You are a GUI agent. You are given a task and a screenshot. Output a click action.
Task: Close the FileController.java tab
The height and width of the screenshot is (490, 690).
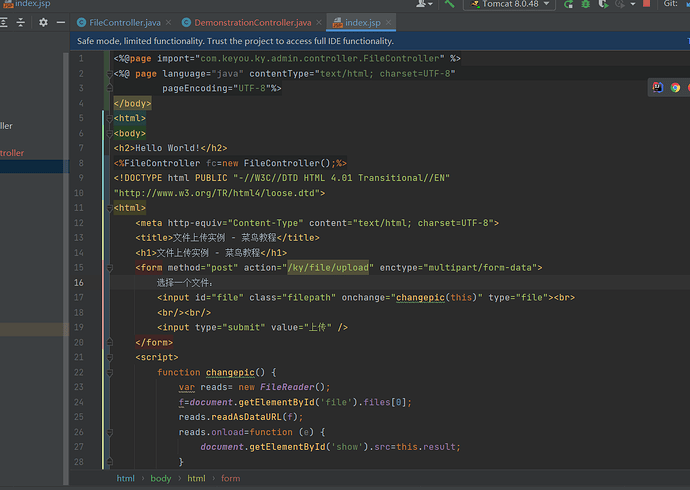(169, 22)
